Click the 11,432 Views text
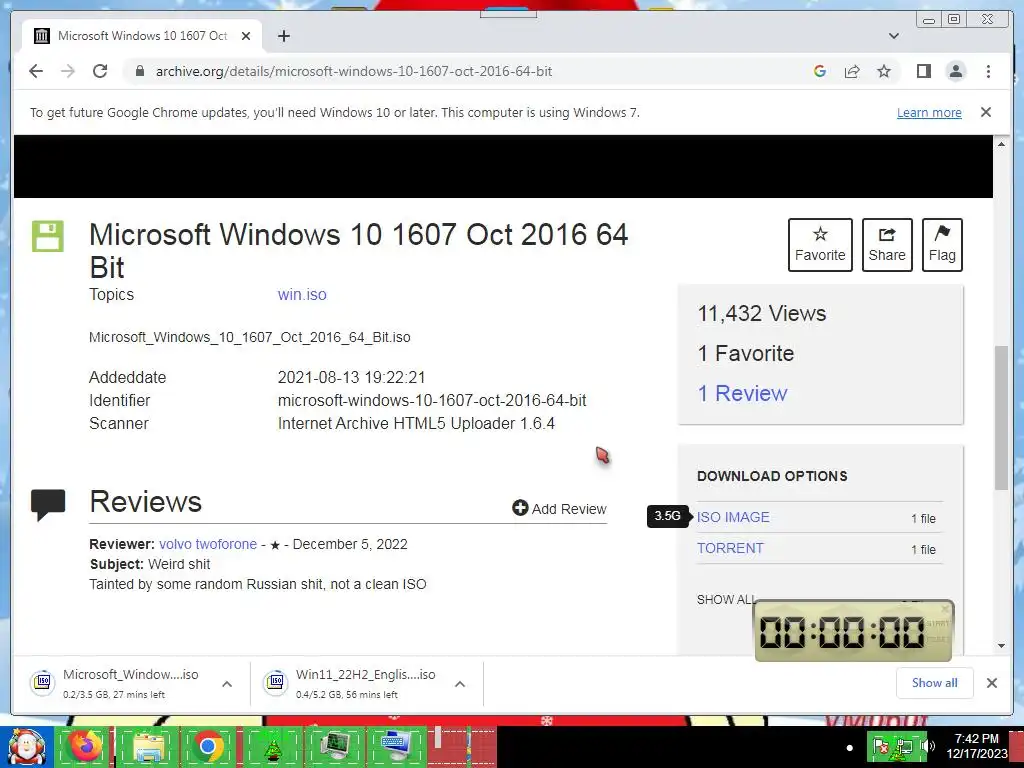This screenshot has height=768, width=1024. pyautogui.click(x=761, y=313)
